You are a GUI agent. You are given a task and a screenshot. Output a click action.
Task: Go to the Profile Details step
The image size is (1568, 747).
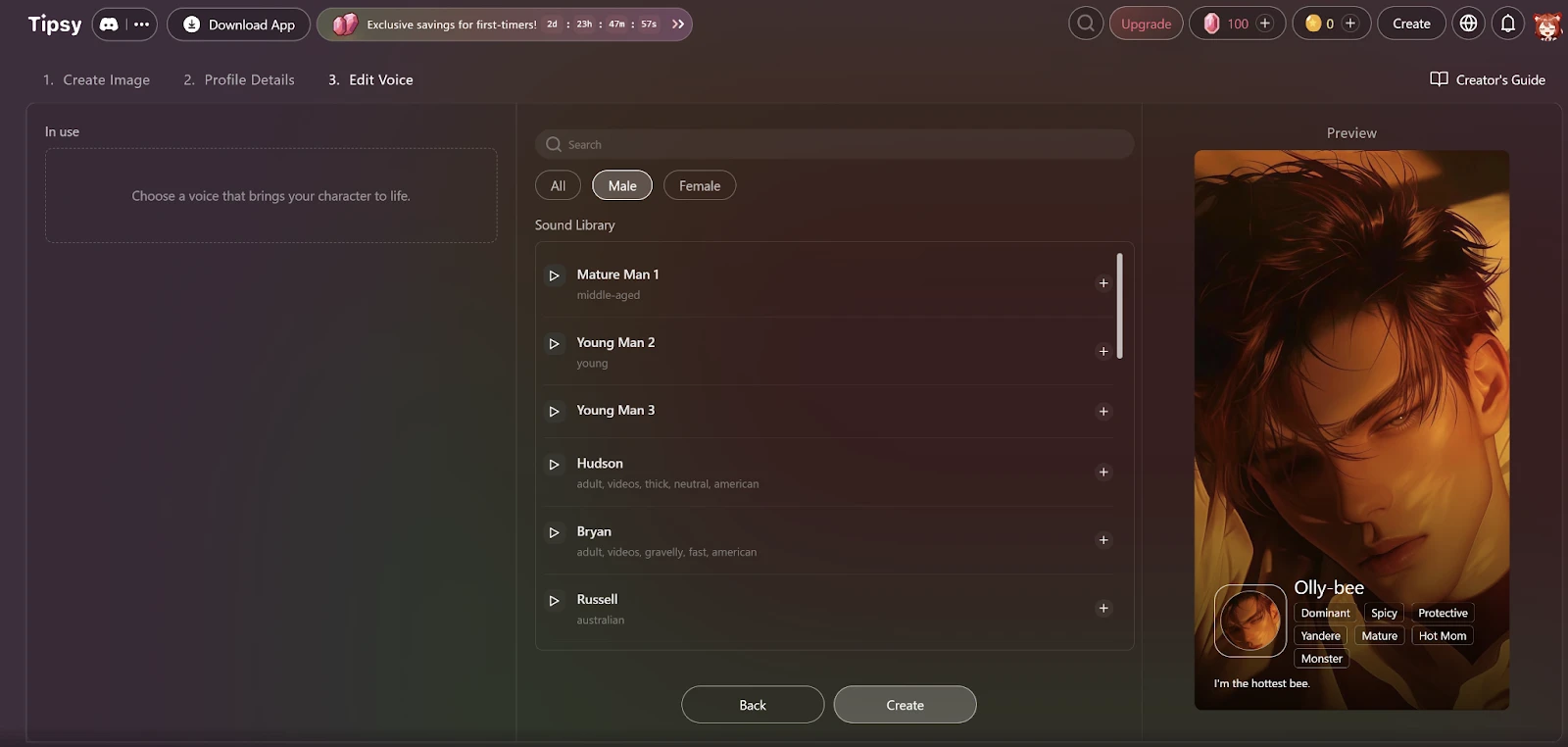tap(239, 80)
